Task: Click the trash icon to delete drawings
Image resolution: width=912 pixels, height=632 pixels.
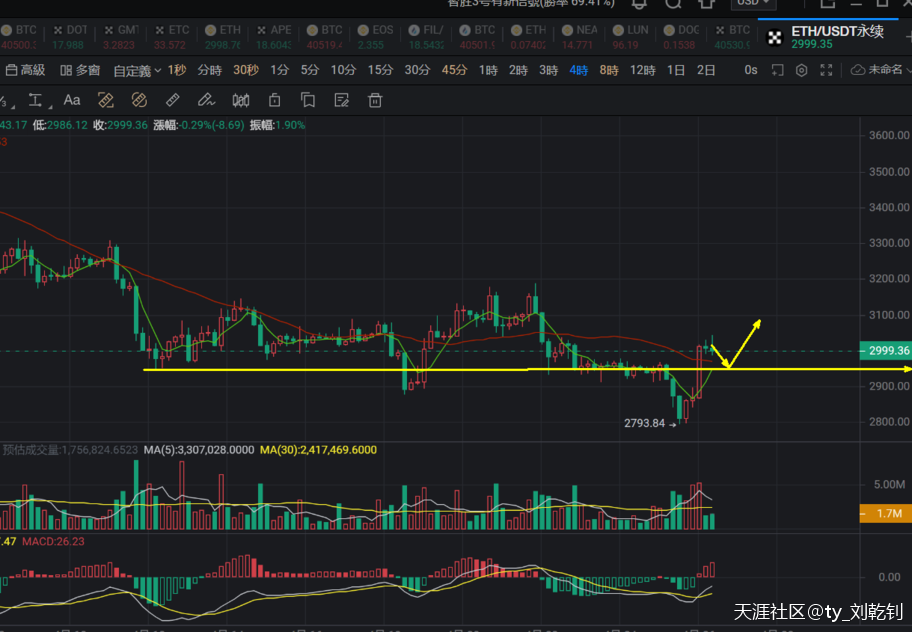Action: 375,100
